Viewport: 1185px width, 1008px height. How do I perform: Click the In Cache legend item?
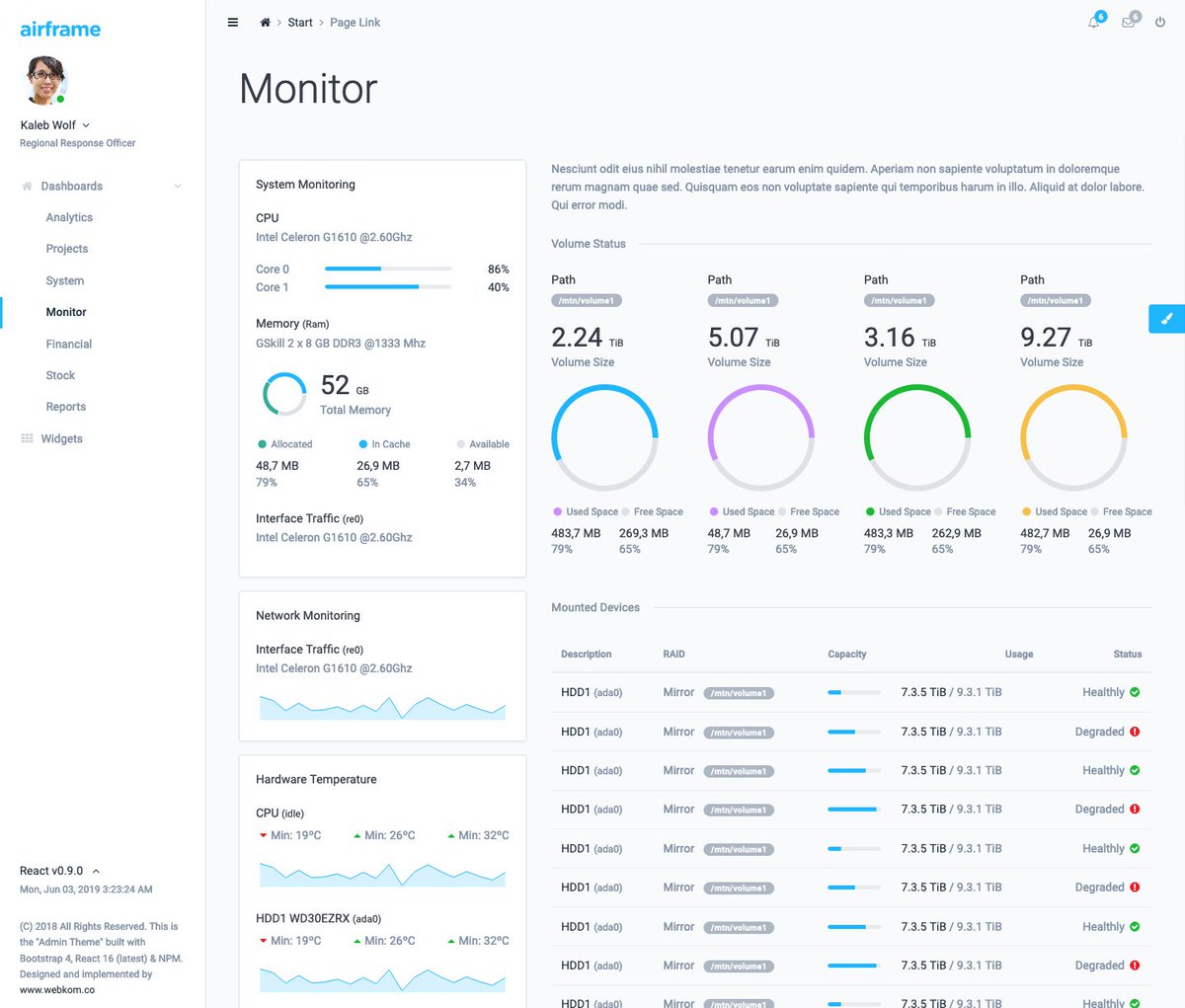(384, 444)
